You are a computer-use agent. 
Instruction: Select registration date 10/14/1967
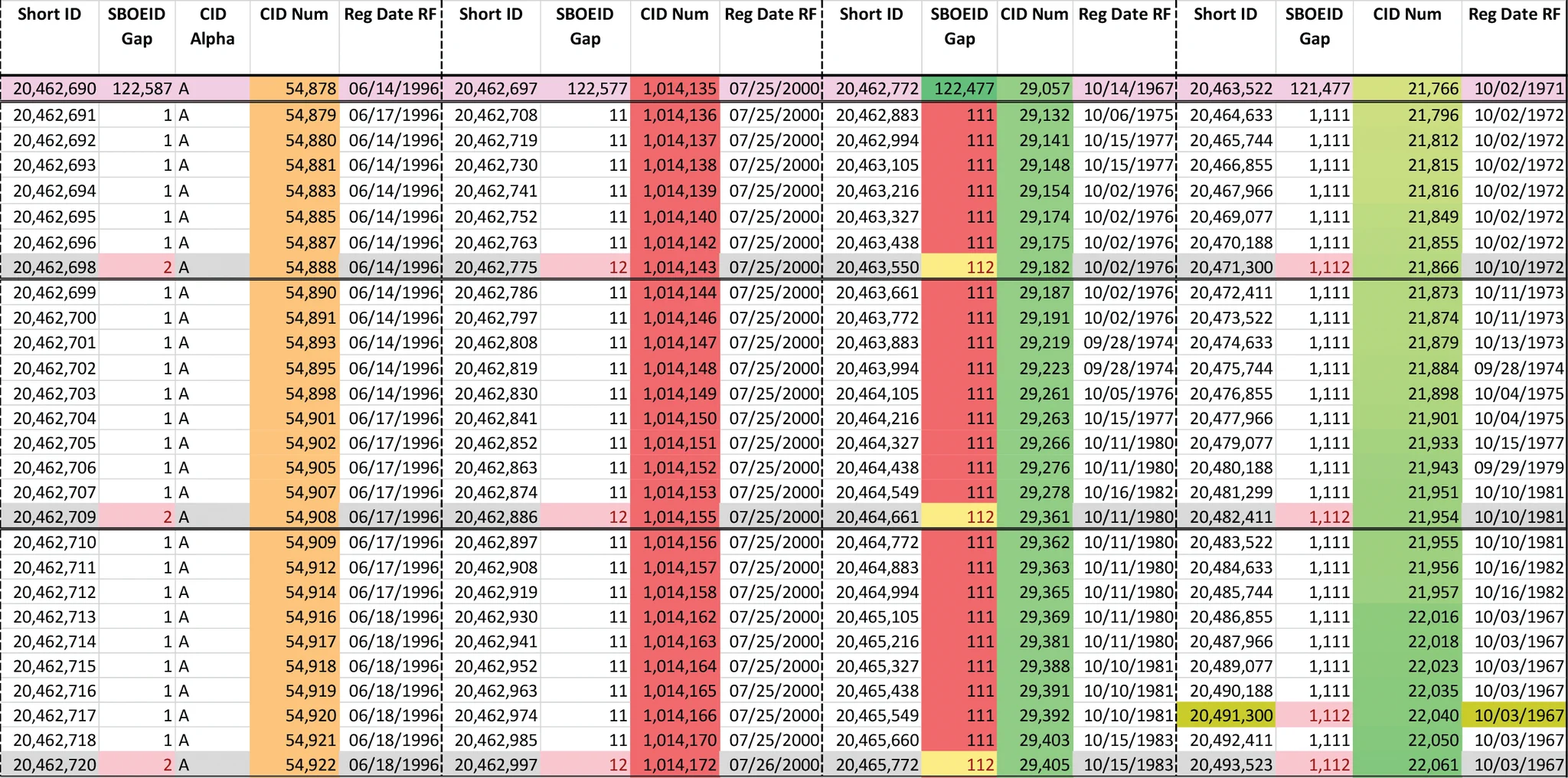click(x=1124, y=89)
